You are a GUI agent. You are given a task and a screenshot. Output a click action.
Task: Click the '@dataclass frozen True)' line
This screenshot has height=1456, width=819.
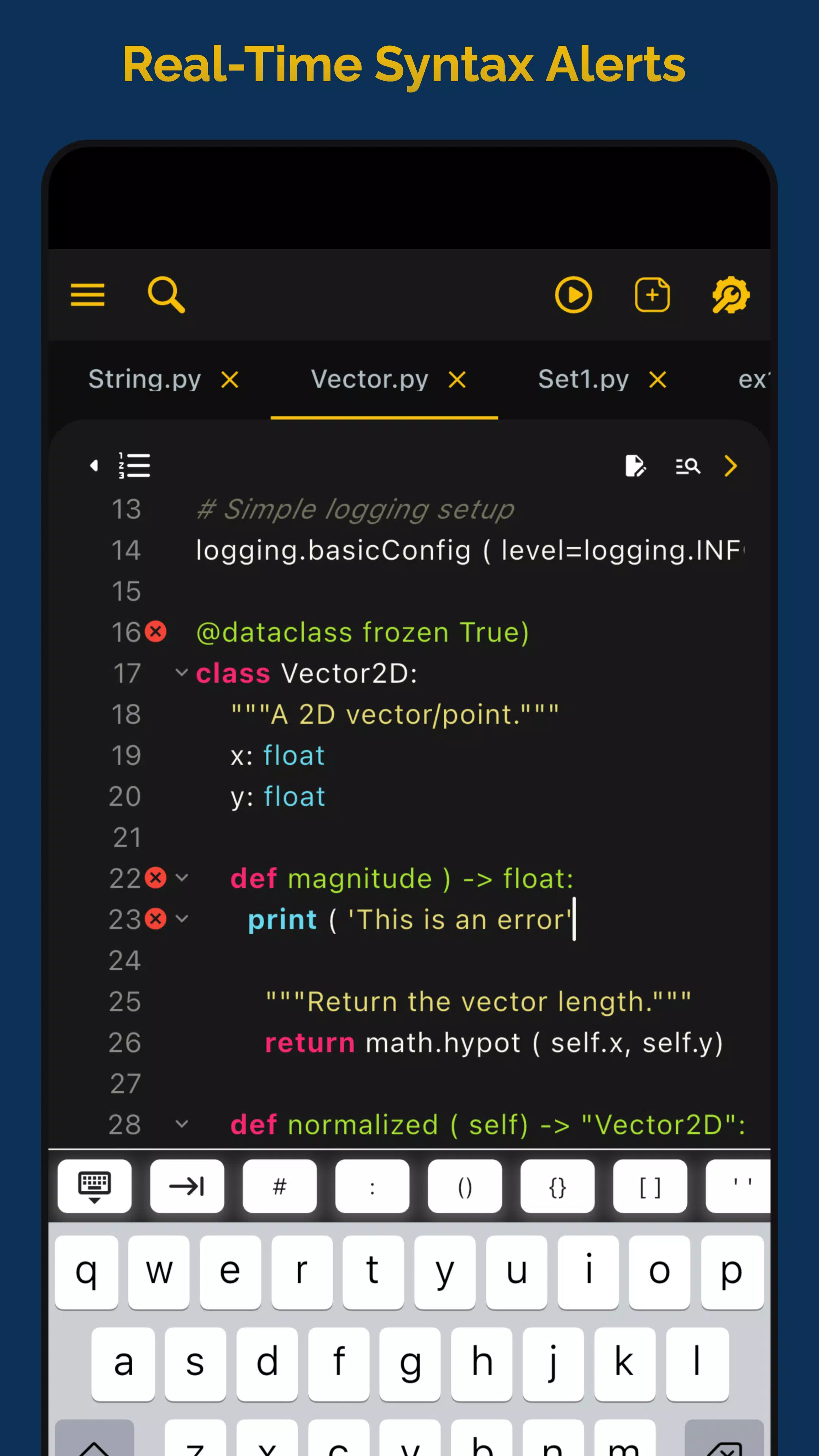(x=362, y=632)
